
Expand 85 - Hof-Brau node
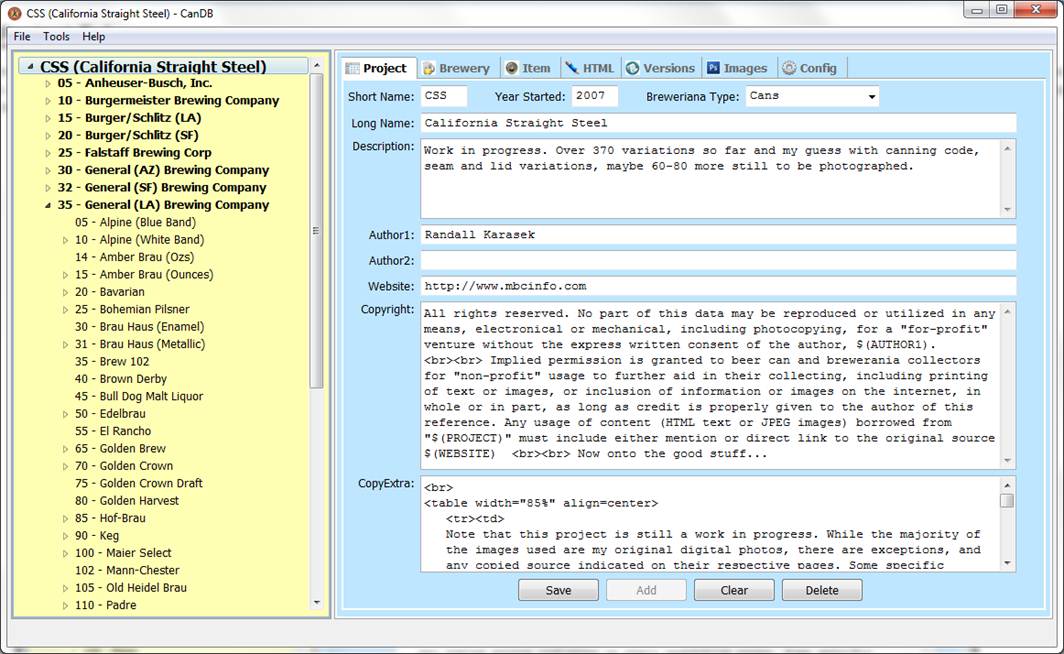[x=65, y=519]
